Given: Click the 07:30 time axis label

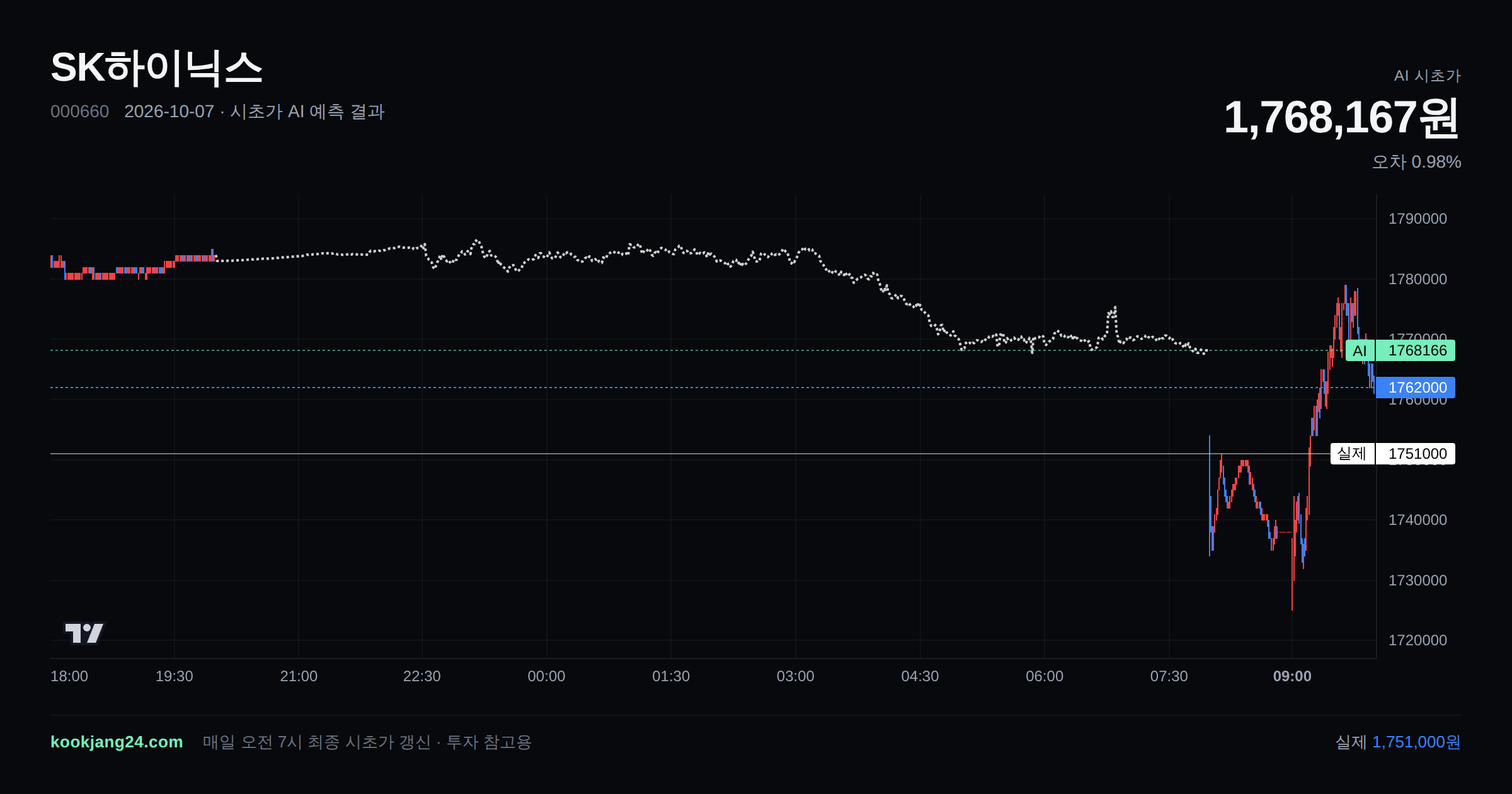Looking at the screenshot, I should point(1169,676).
